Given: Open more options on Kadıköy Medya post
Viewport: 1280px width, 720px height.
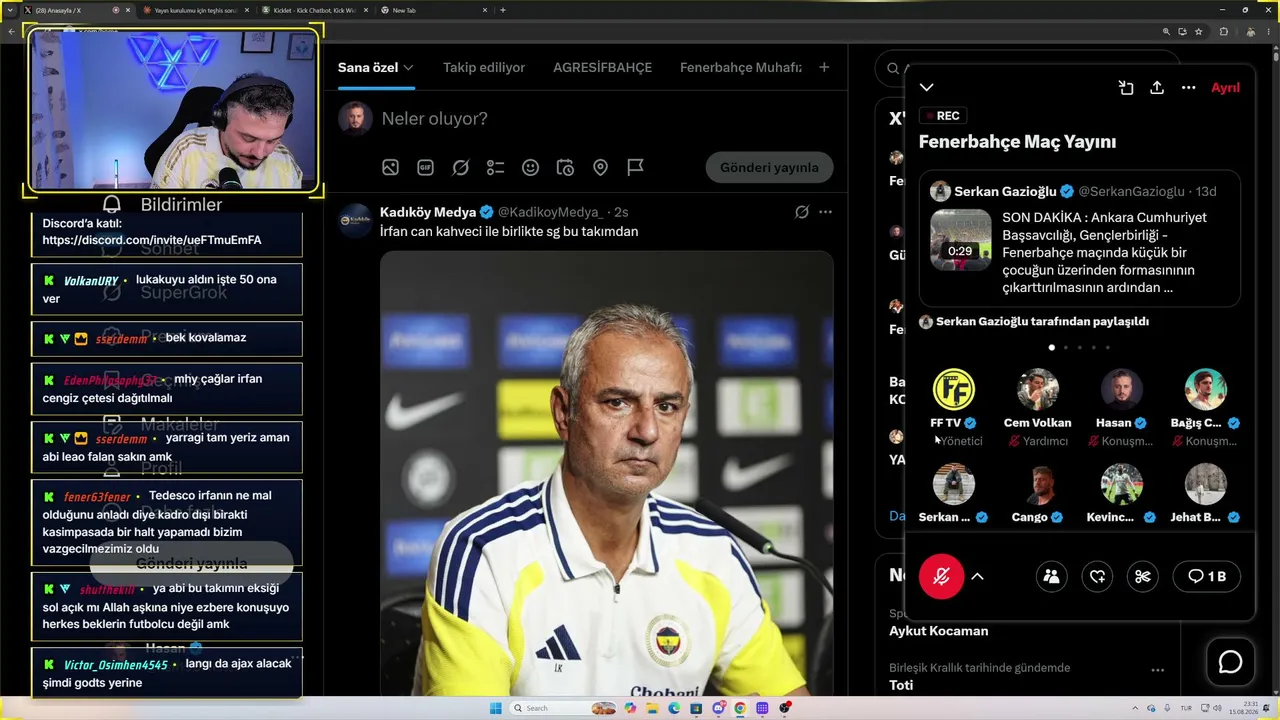Looking at the screenshot, I should click(x=825, y=212).
